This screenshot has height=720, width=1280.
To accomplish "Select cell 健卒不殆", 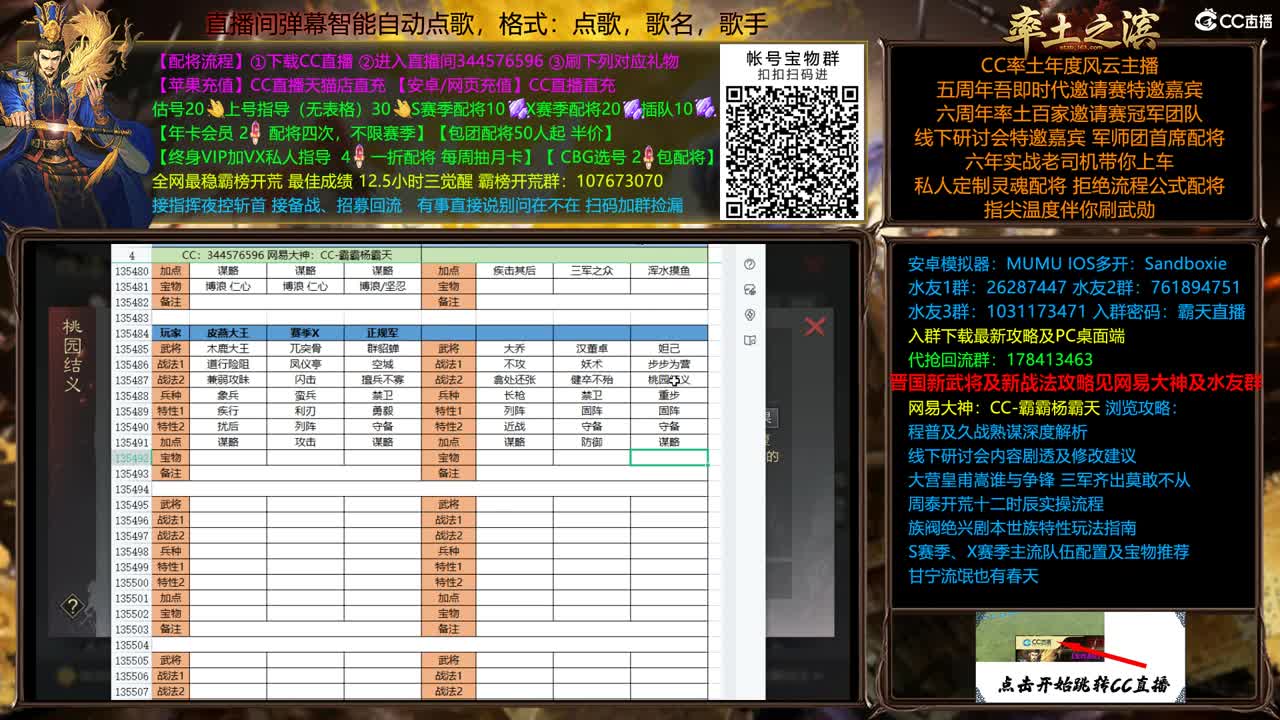I will coord(592,380).
